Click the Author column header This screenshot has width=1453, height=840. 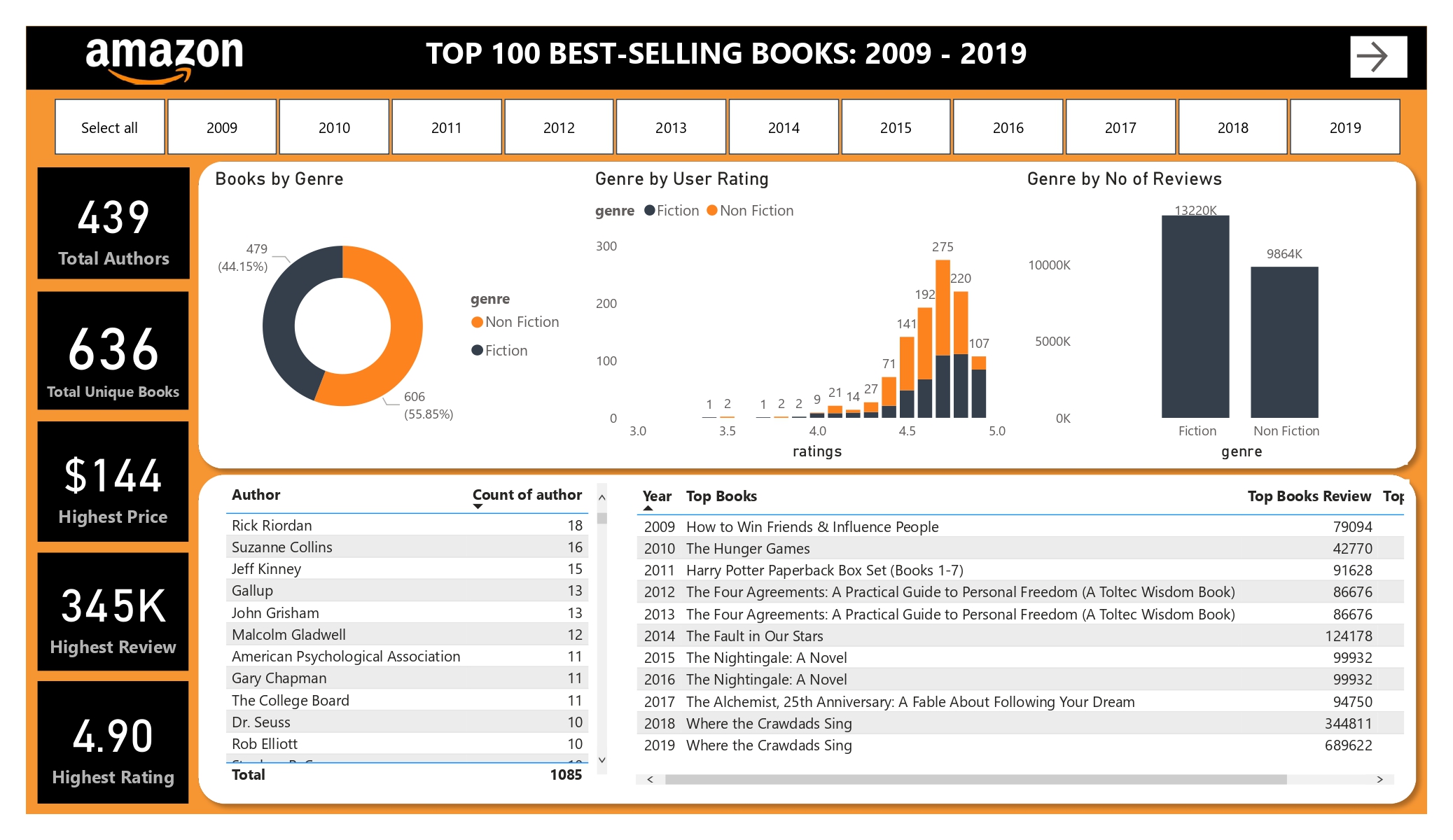coord(256,494)
